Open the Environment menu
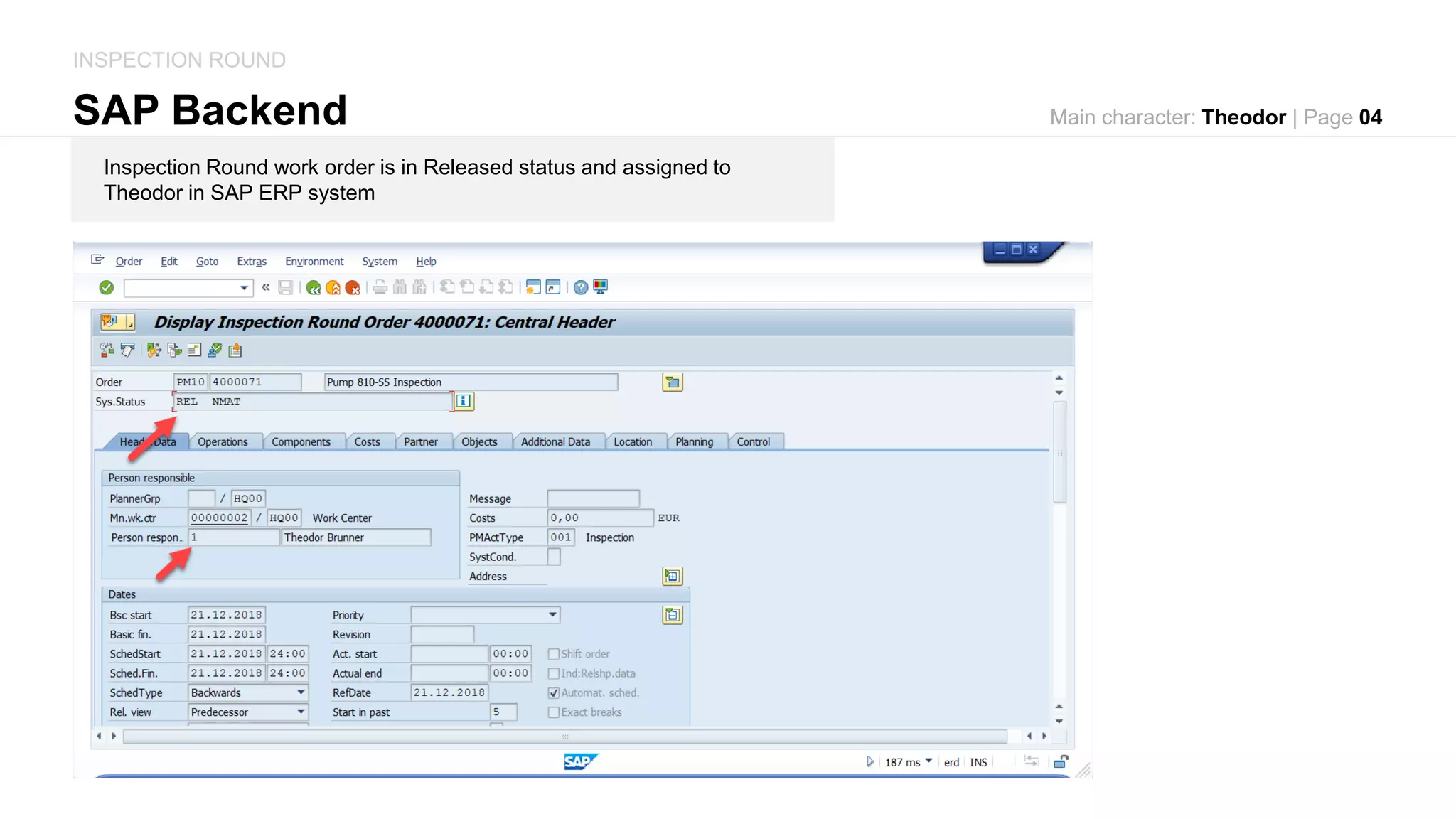Image resolution: width=1456 pixels, height=819 pixels. coord(314,262)
